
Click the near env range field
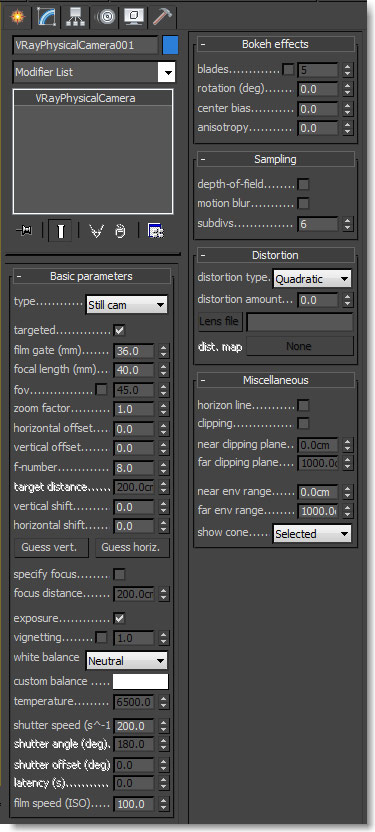tap(318, 492)
